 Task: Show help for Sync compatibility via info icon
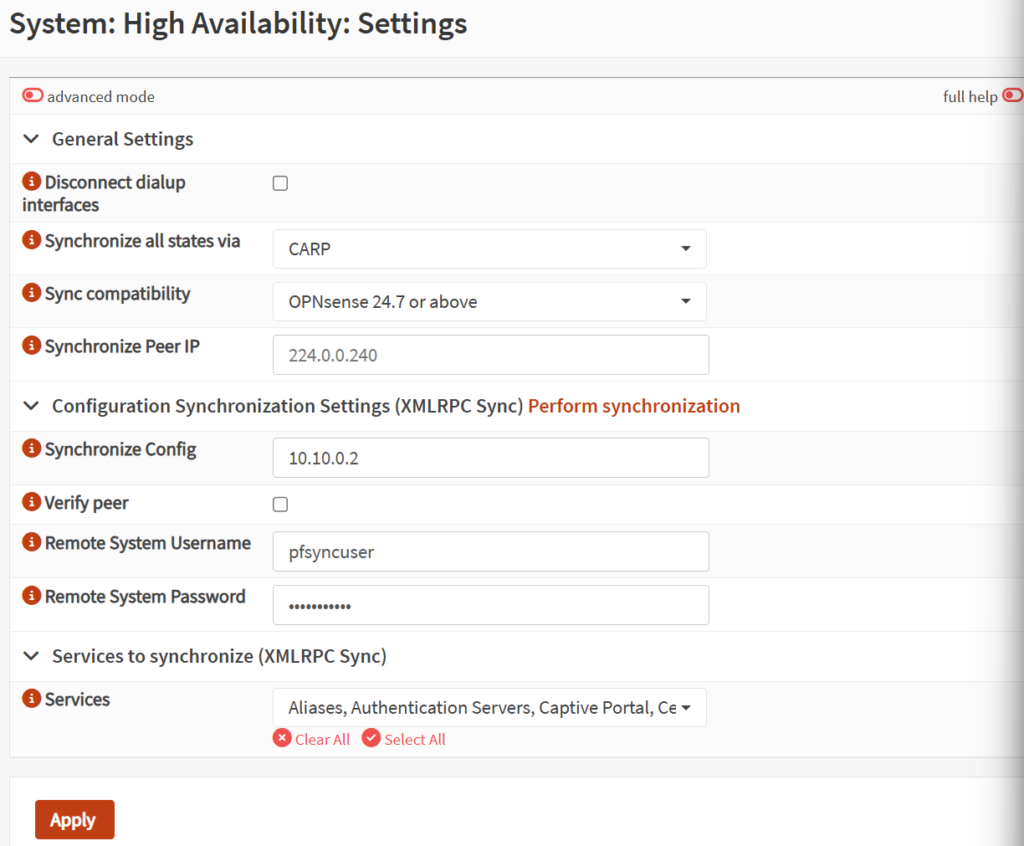tap(32, 294)
